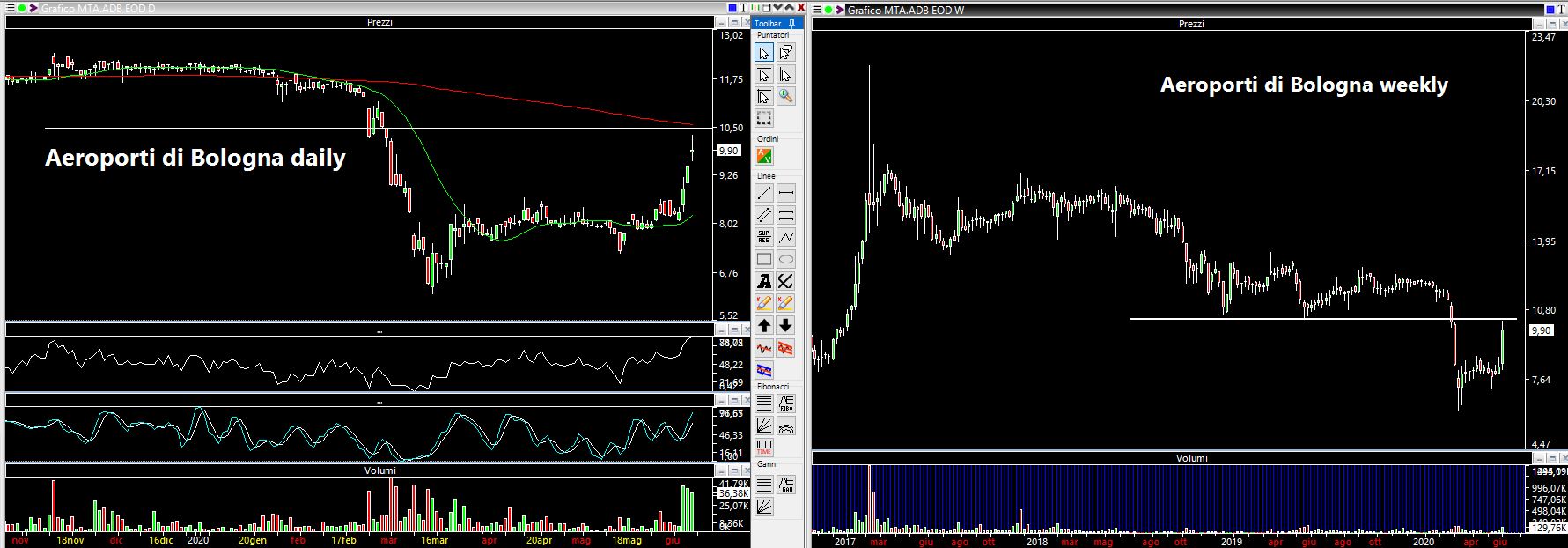Select the GAN labeled Gann tool
Viewport: 1568px width, 548px height.
(x=786, y=484)
